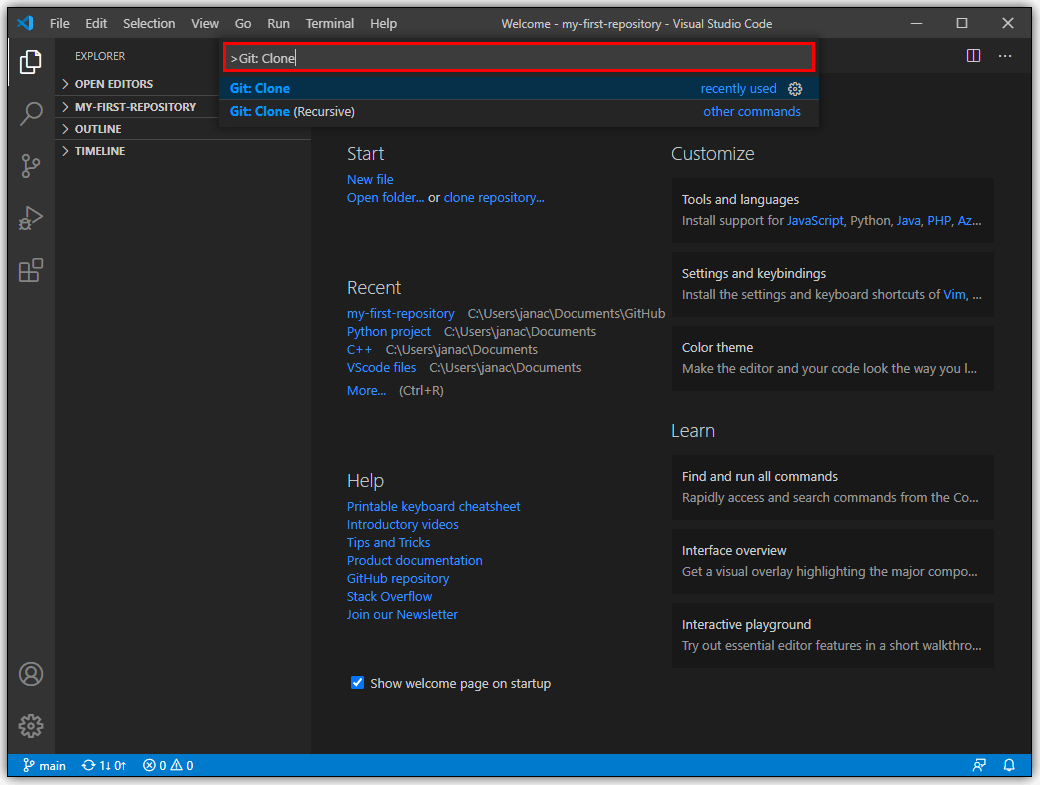Screen dimensions: 1040x785
Task: Select the Git: Clone command
Action: tap(519, 88)
